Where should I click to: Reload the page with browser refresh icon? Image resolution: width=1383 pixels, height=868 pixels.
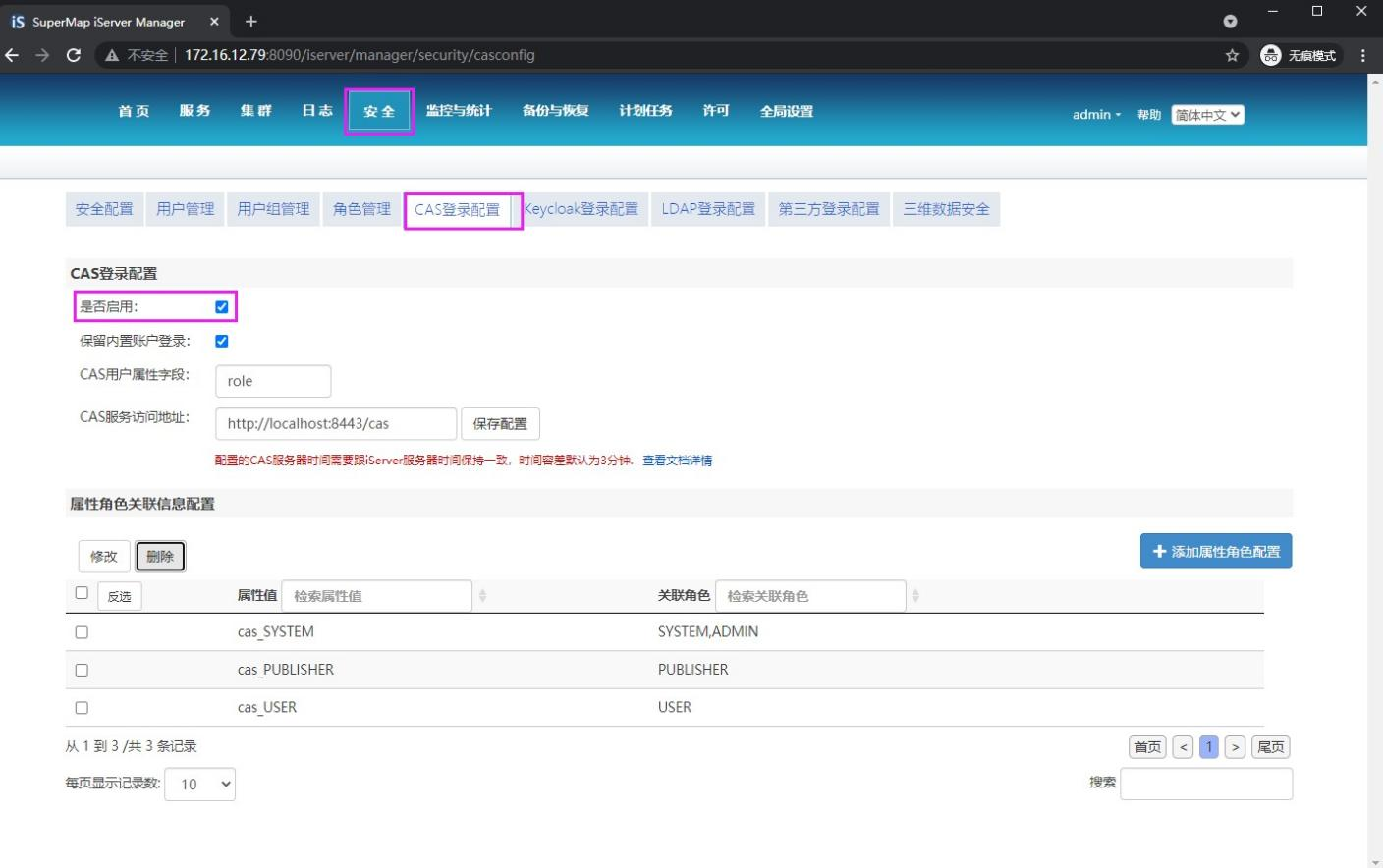[73, 55]
